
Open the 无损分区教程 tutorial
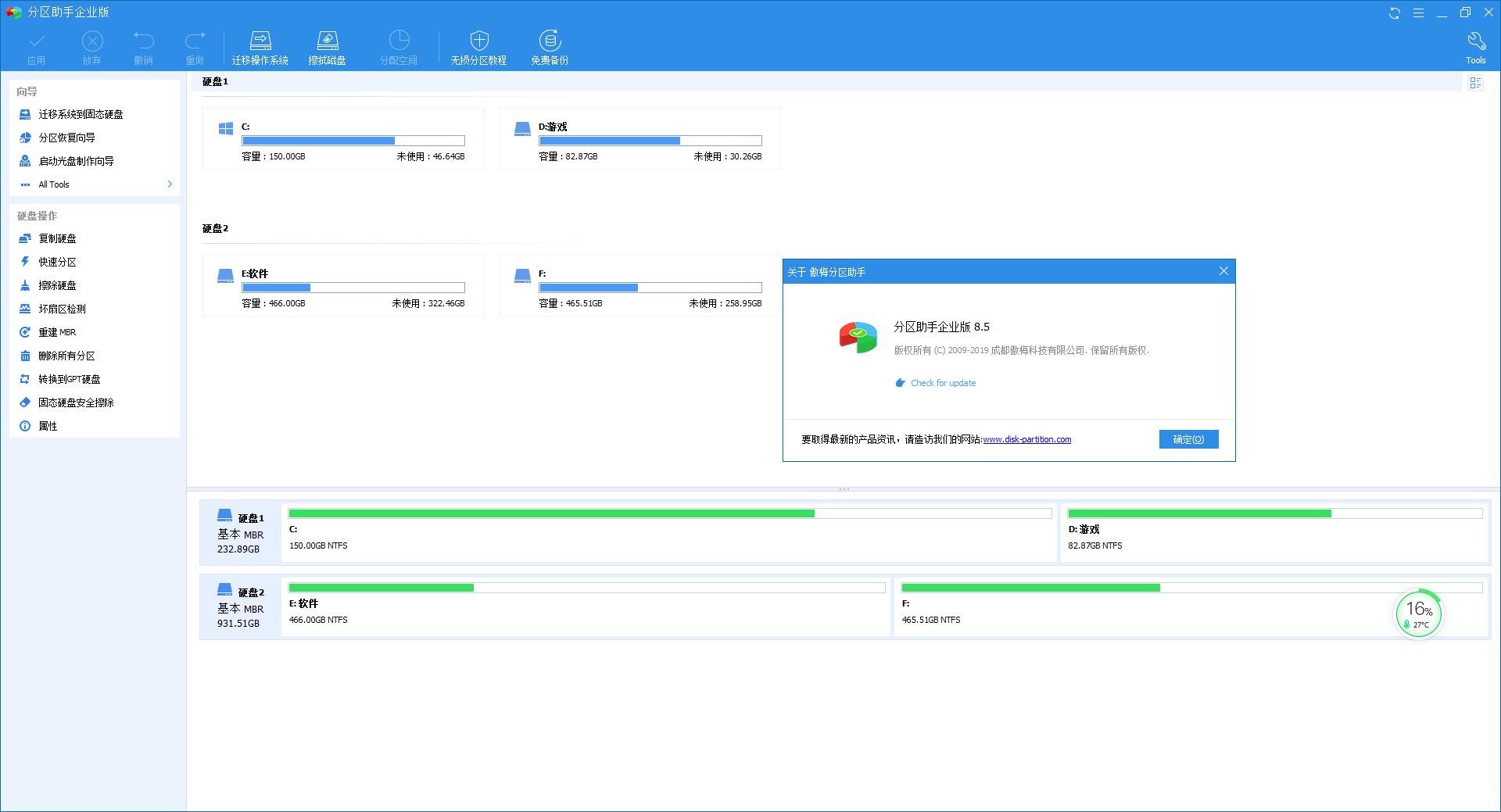click(478, 45)
